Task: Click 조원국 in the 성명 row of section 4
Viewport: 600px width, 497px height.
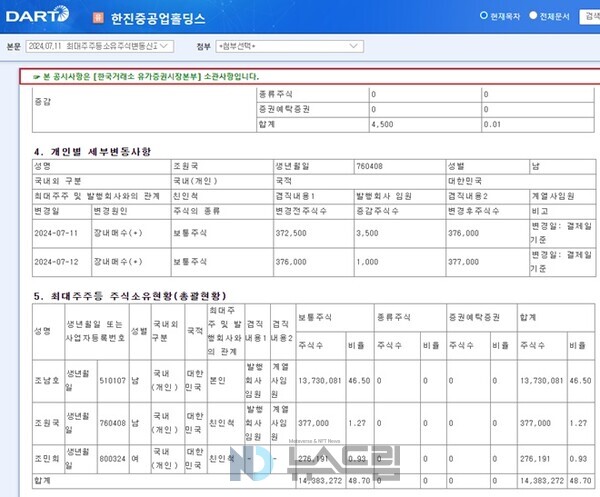Action: 186,166
